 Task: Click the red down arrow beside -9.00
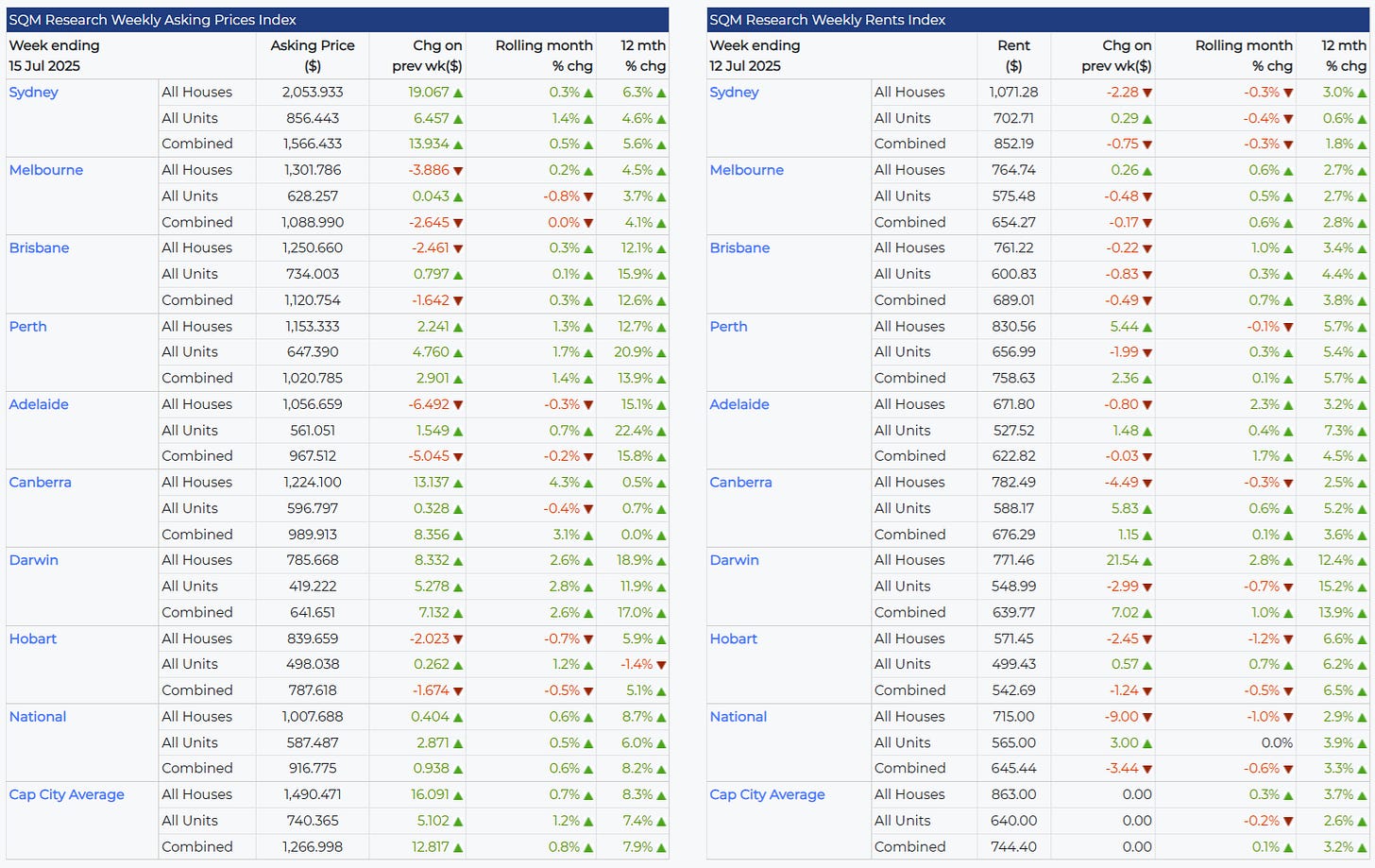click(x=1147, y=717)
